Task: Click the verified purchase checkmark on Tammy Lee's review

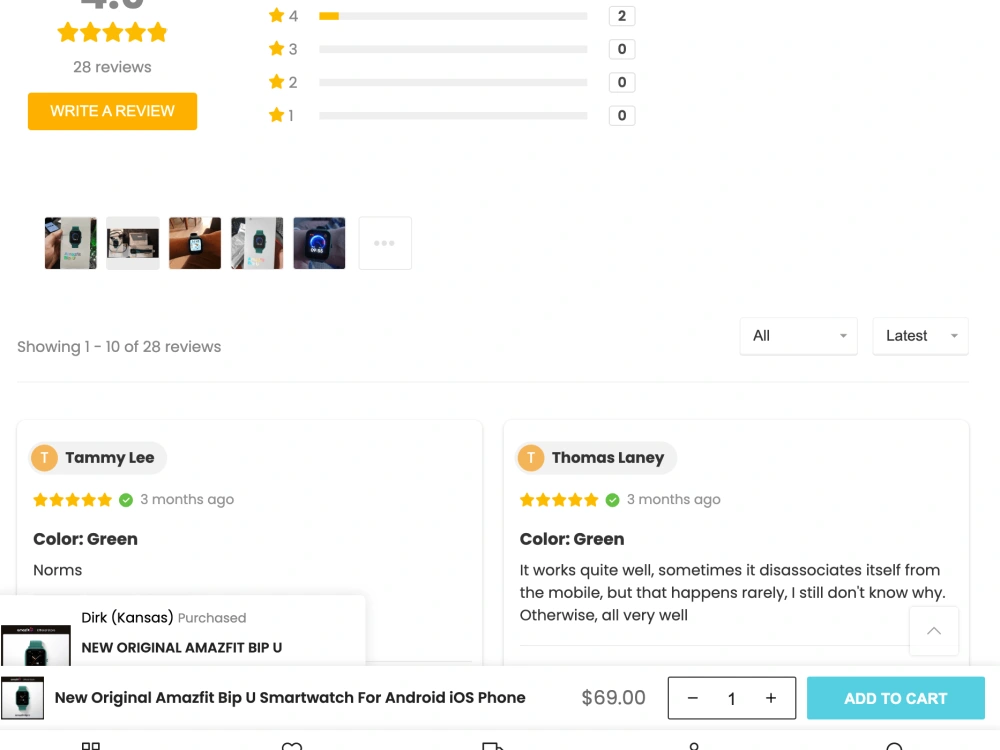Action: (x=126, y=499)
